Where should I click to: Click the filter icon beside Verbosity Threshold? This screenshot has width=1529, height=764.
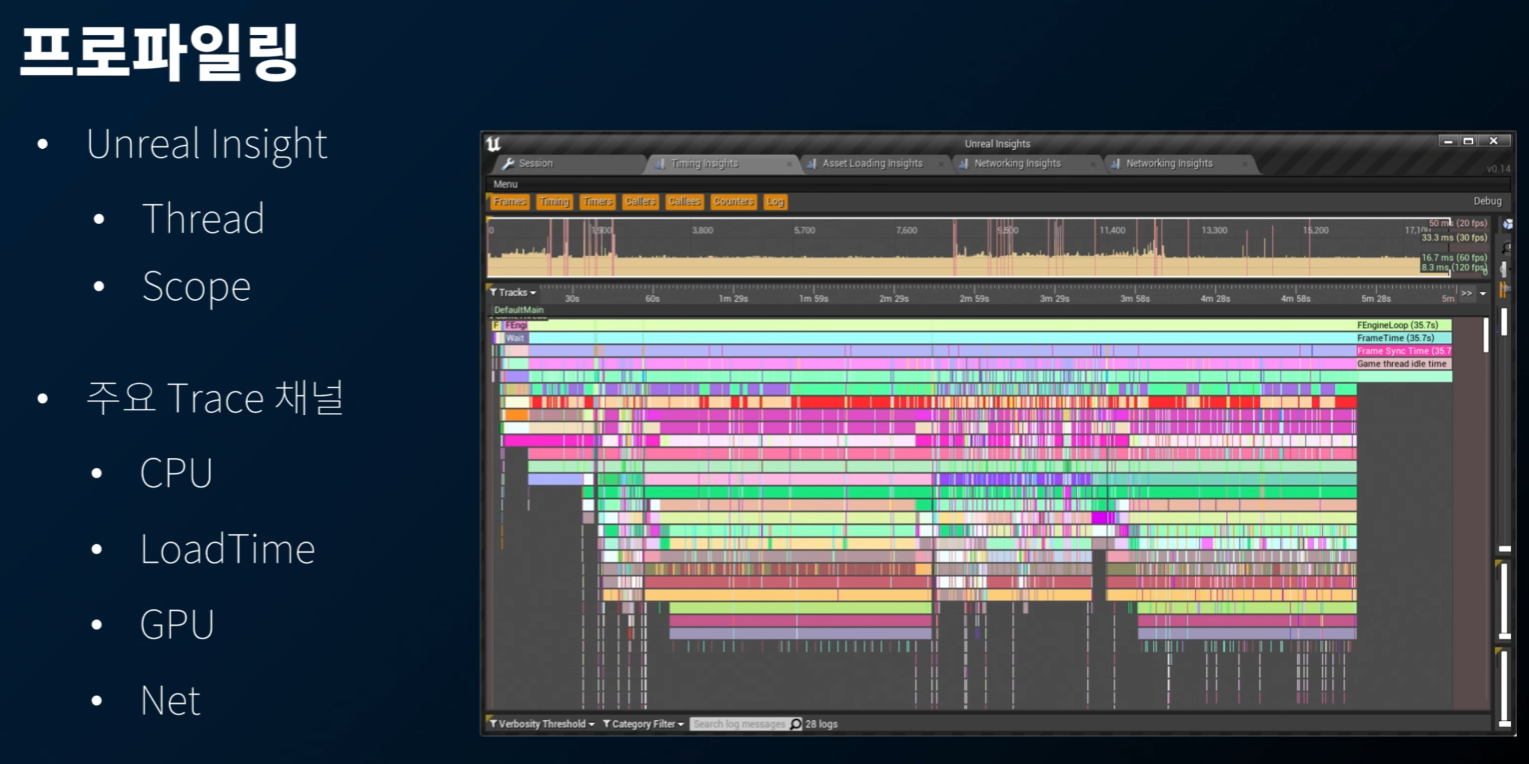point(493,724)
